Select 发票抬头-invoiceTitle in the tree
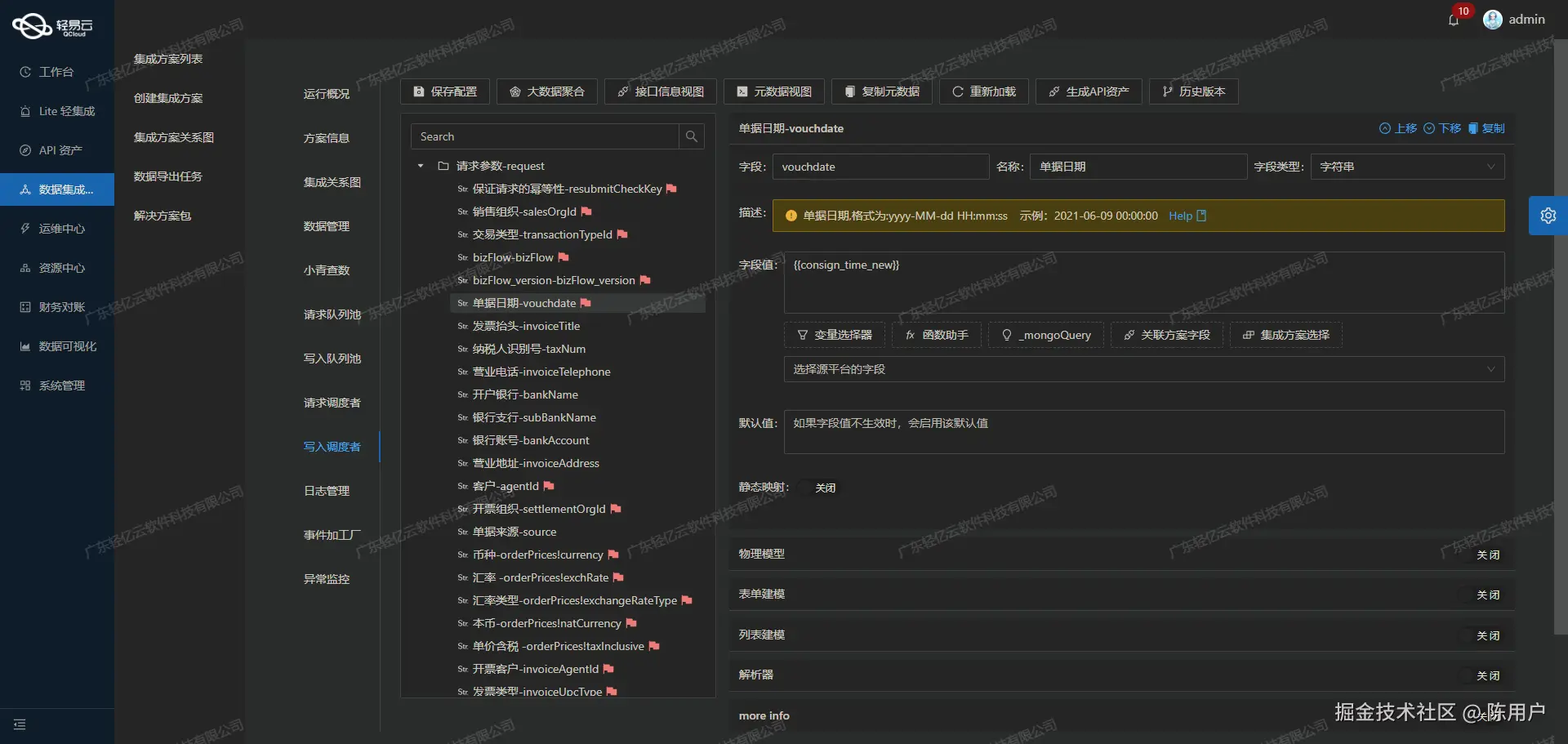Image resolution: width=1568 pixels, height=744 pixels. [526, 326]
